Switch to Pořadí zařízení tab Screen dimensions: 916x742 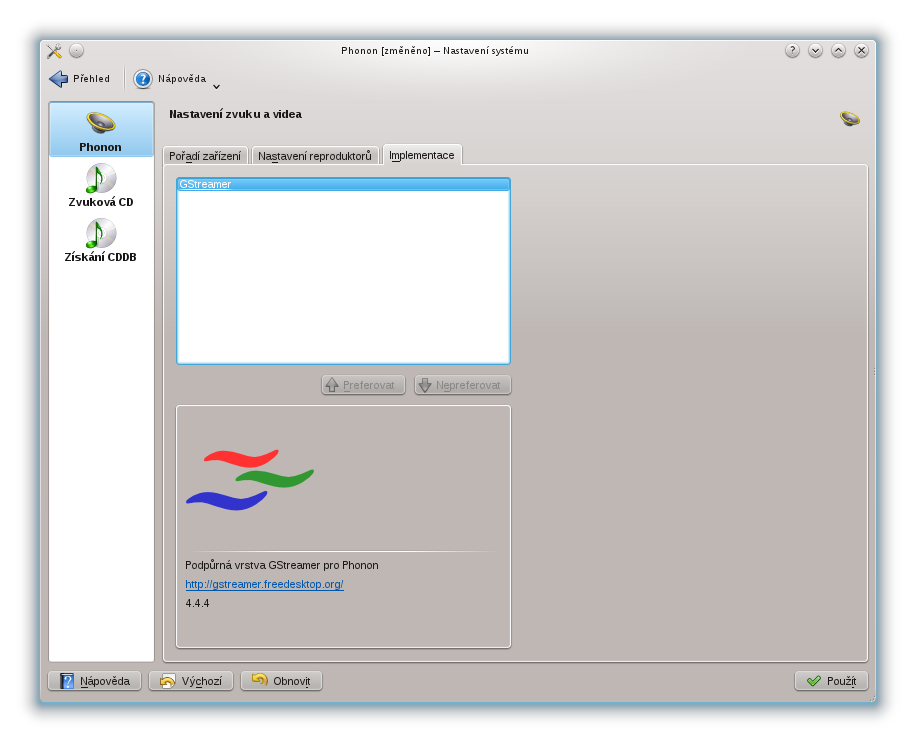[205, 156]
